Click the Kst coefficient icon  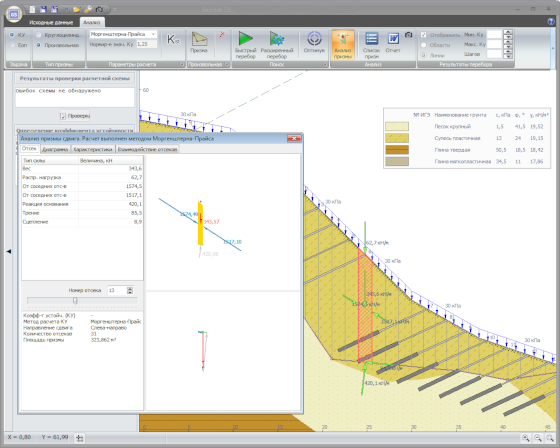coord(173,39)
